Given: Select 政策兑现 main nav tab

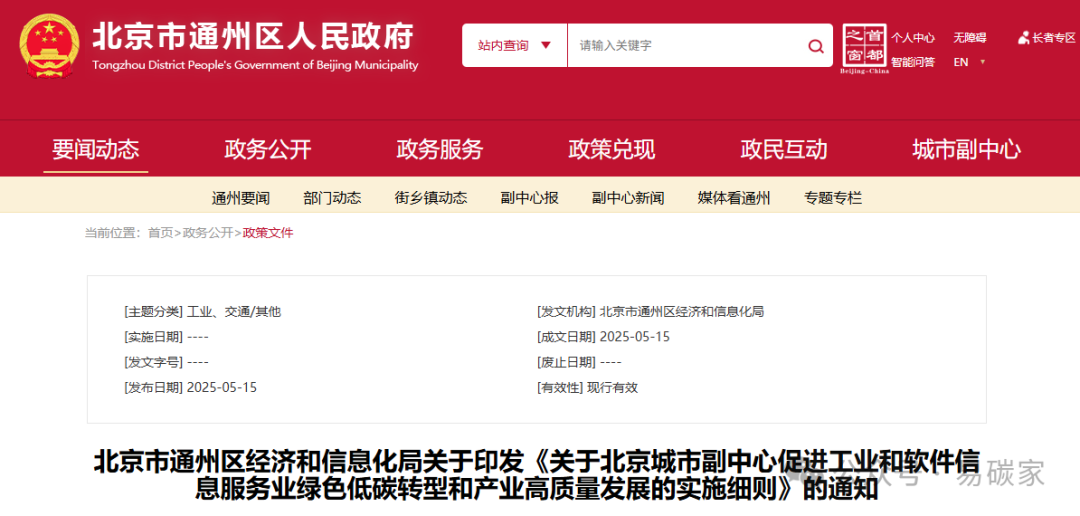Looking at the screenshot, I should click(x=612, y=149).
